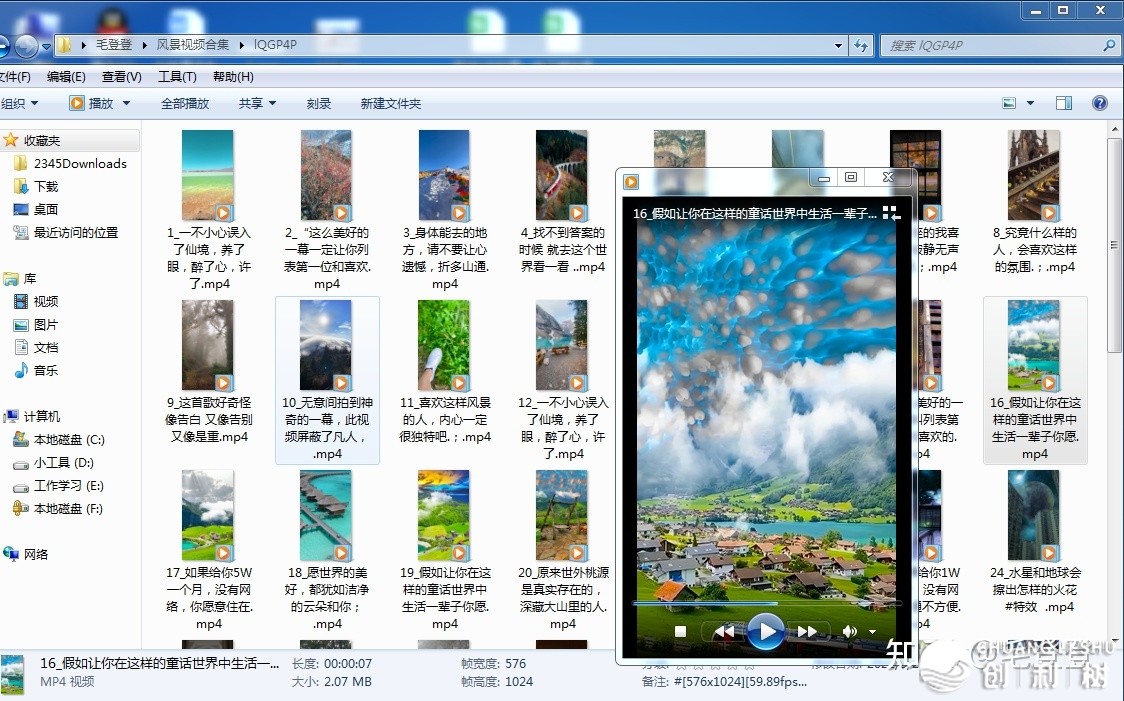Toggle the preview pane icon
1124x701 pixels.
click(1064, 103)
